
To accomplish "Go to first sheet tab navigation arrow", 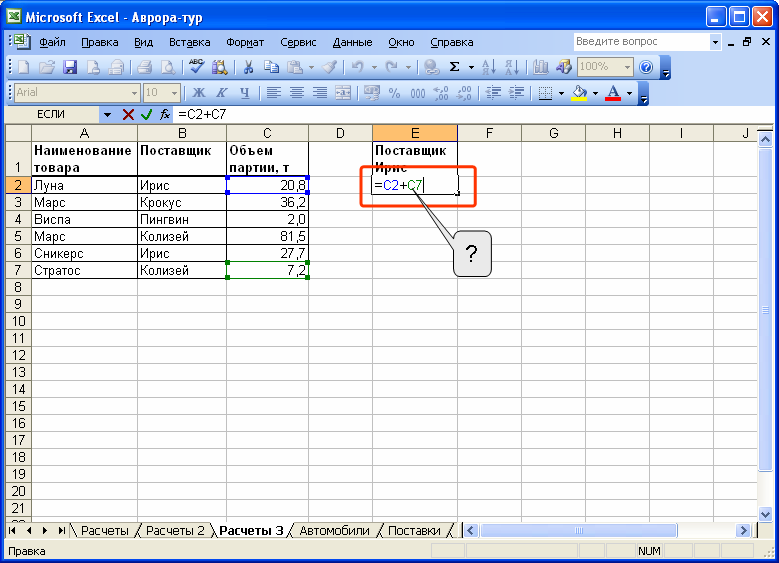I will pyautogui.click(x=12, y=531).
